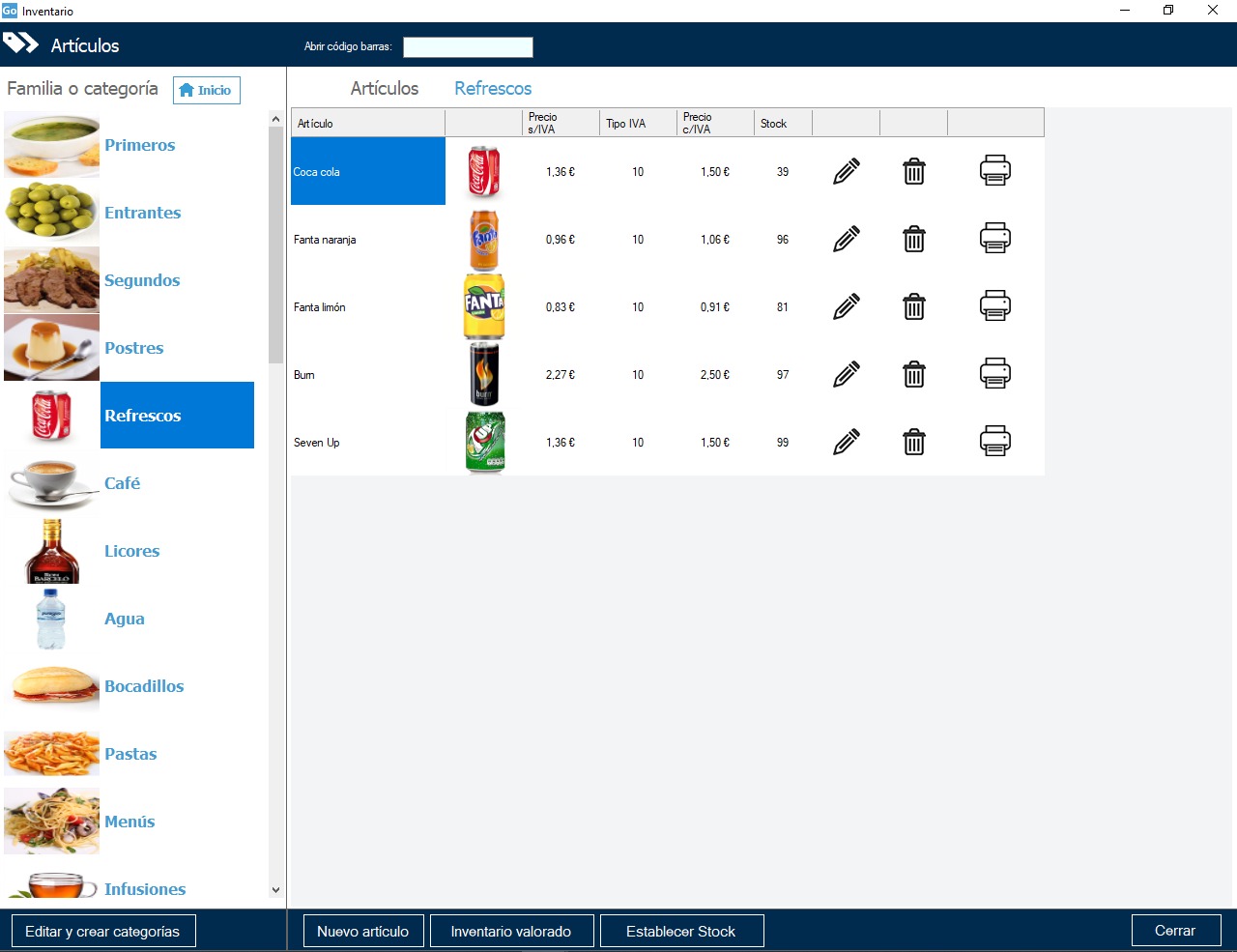Viewport: 1237px width, 952px height.
Task: Select the Refrescos breadcrumb tab
Action: [493, 88]
